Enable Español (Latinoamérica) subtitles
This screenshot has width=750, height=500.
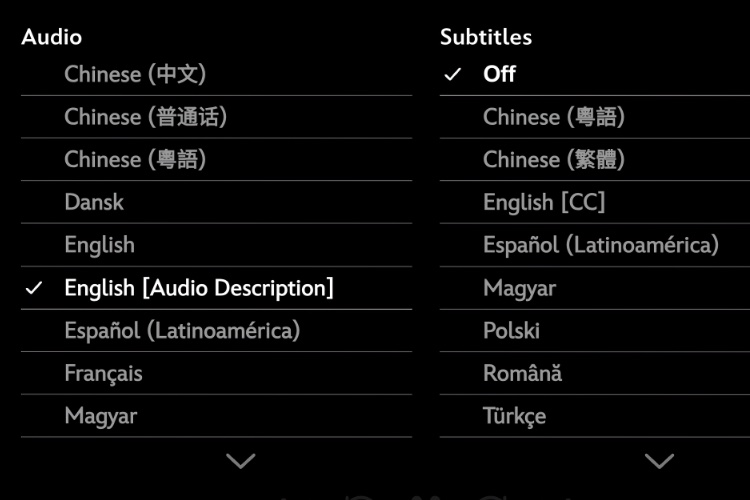click(601, 245)
